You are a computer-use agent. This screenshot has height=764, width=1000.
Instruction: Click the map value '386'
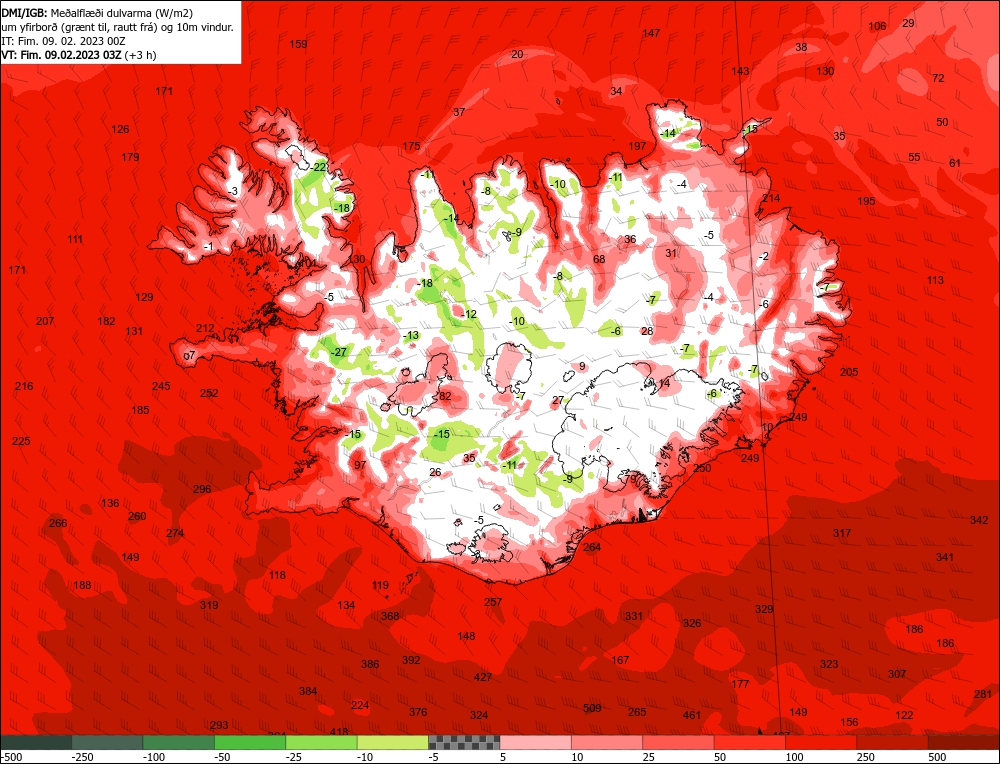[370, 665]
